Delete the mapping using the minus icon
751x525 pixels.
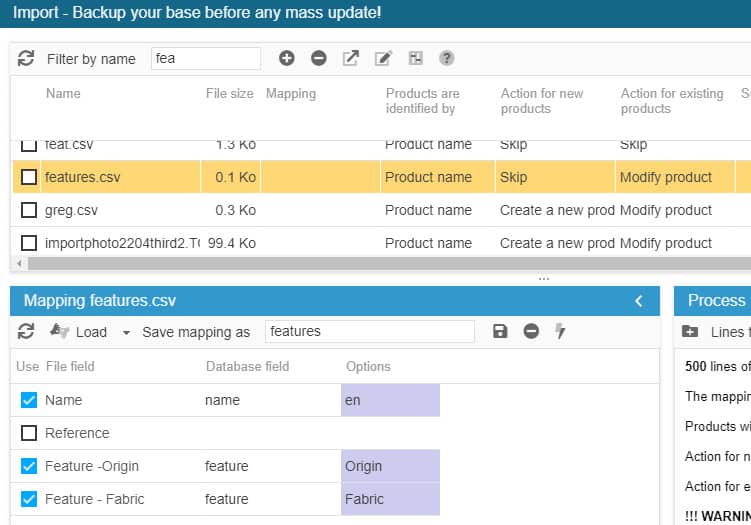[531, 332]
